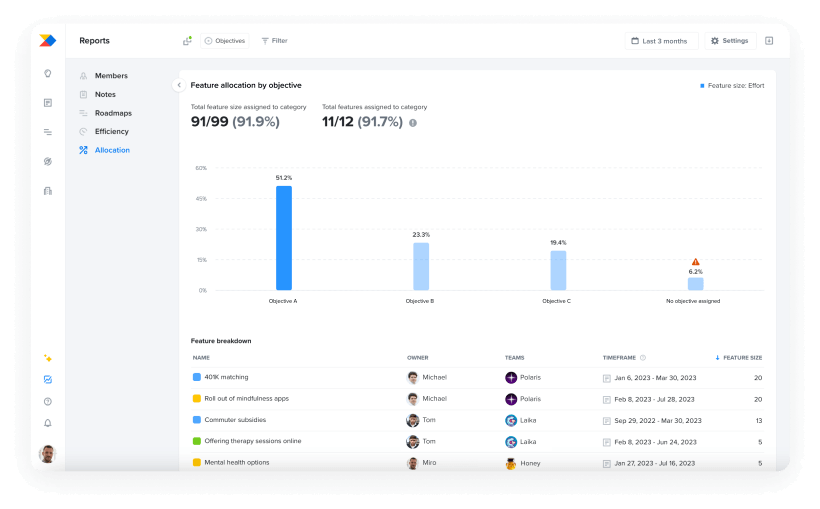This screenshot has width=820, height=509.
Task: Click Polaris team icon in 401K matching row
Action: click(x=511, y=377)
